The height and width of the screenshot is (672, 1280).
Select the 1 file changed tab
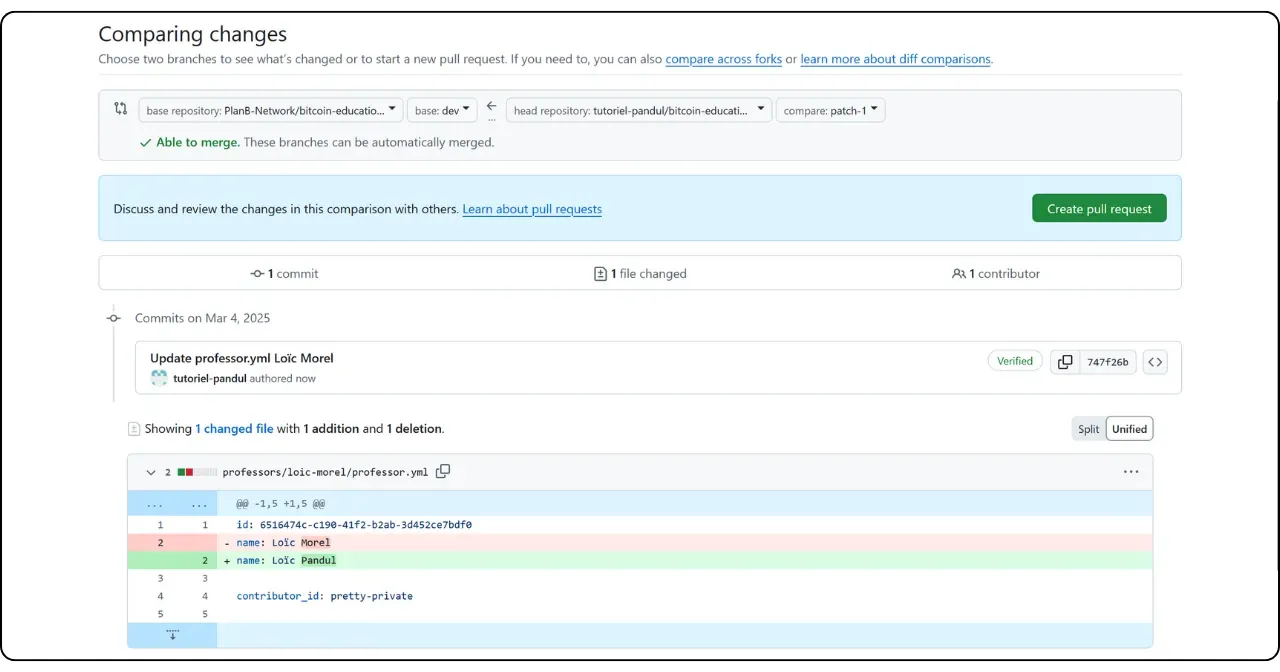pyautogui.click(x=640, y=273)
